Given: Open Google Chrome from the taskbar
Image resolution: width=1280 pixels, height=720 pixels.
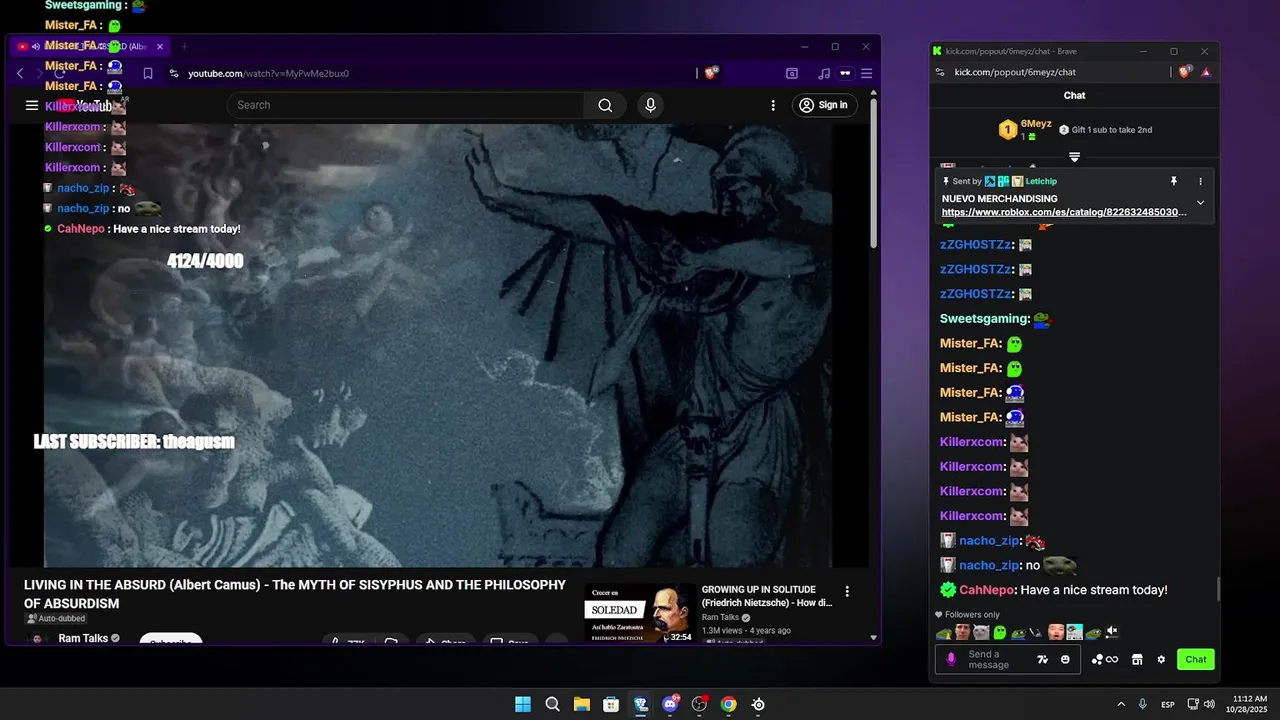Looking at the screenshot, I should 729,704.
